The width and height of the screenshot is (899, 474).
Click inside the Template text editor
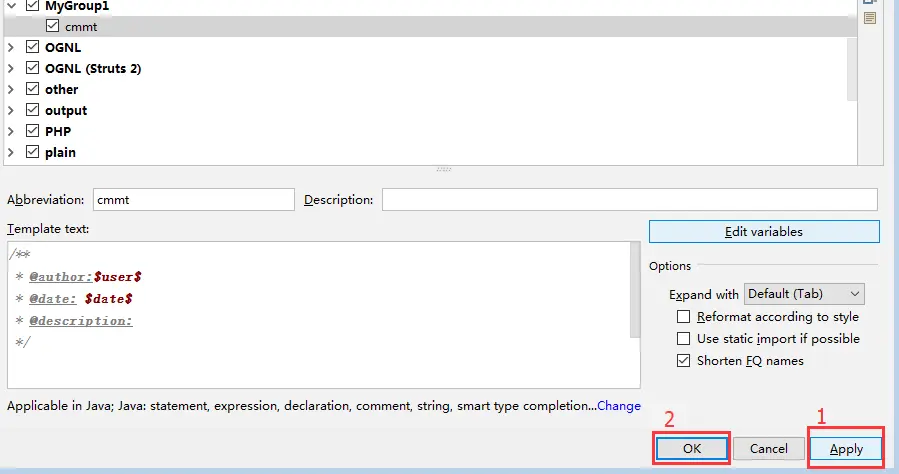(319, 315)
